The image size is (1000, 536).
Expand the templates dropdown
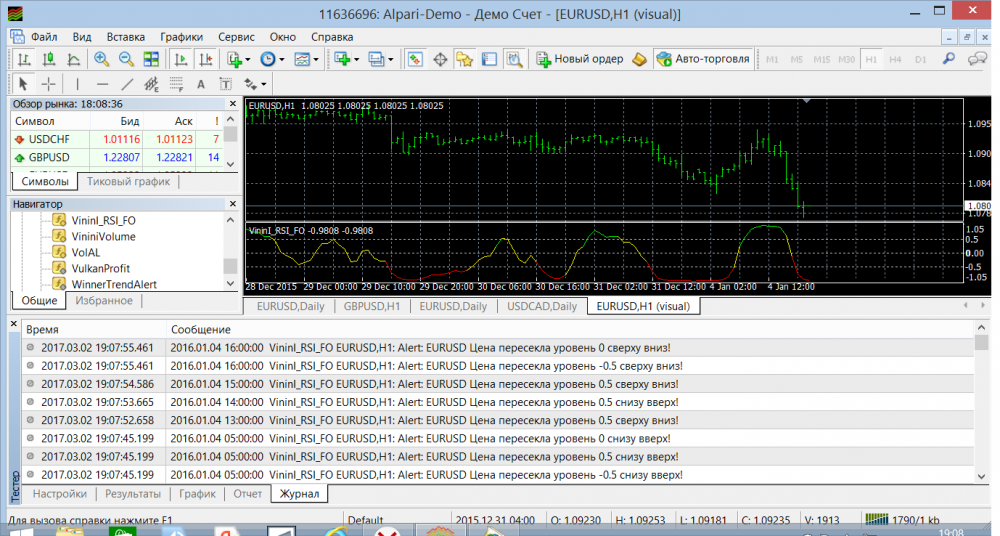click(x=316, y=59)
